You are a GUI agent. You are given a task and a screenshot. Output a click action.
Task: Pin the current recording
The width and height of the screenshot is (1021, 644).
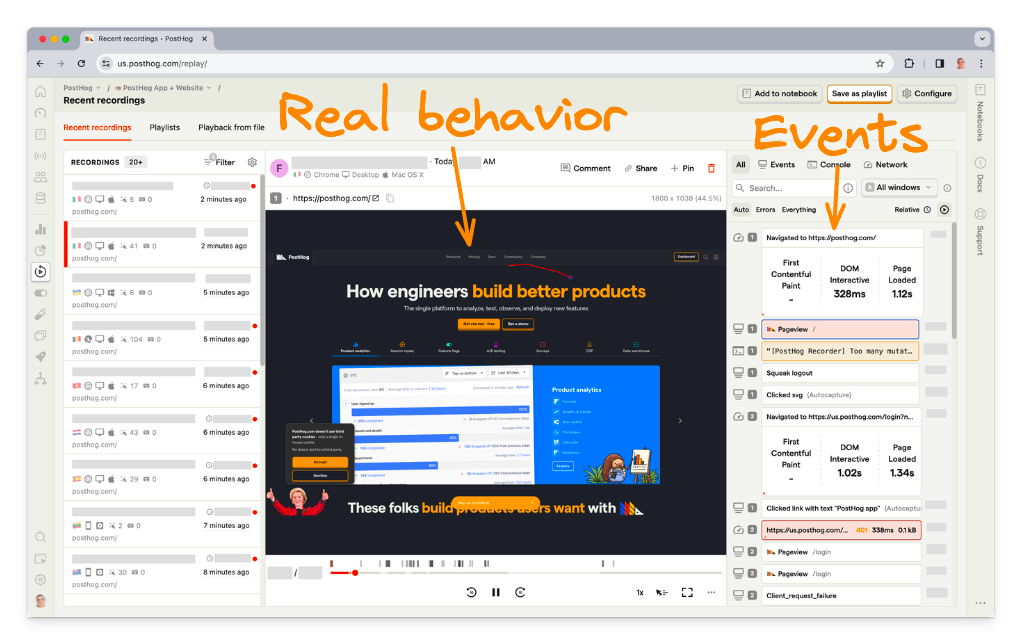click(x=682, y=168)
